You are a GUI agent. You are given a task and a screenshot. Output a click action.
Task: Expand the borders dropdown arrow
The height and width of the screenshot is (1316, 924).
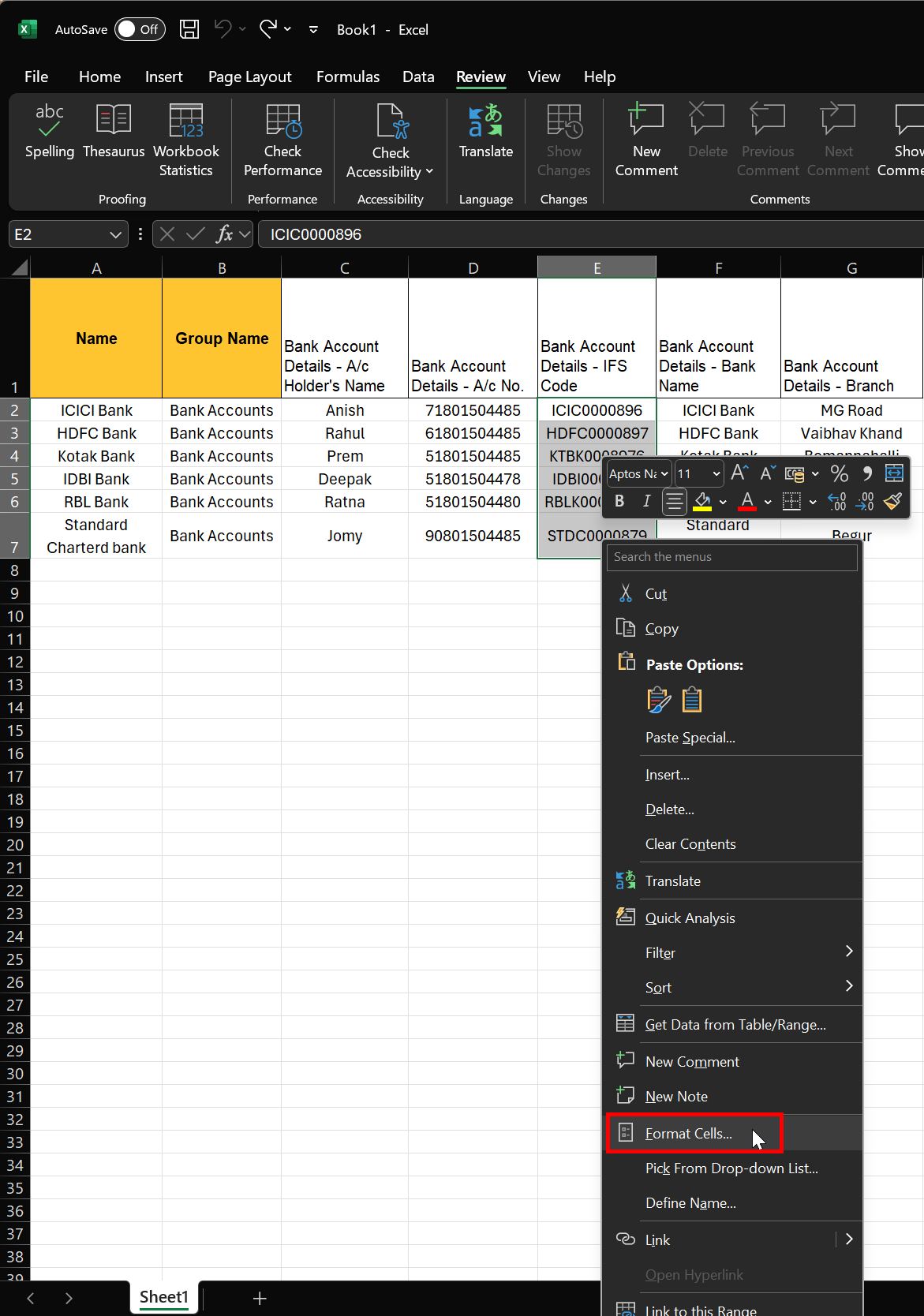tap(813, 502)
